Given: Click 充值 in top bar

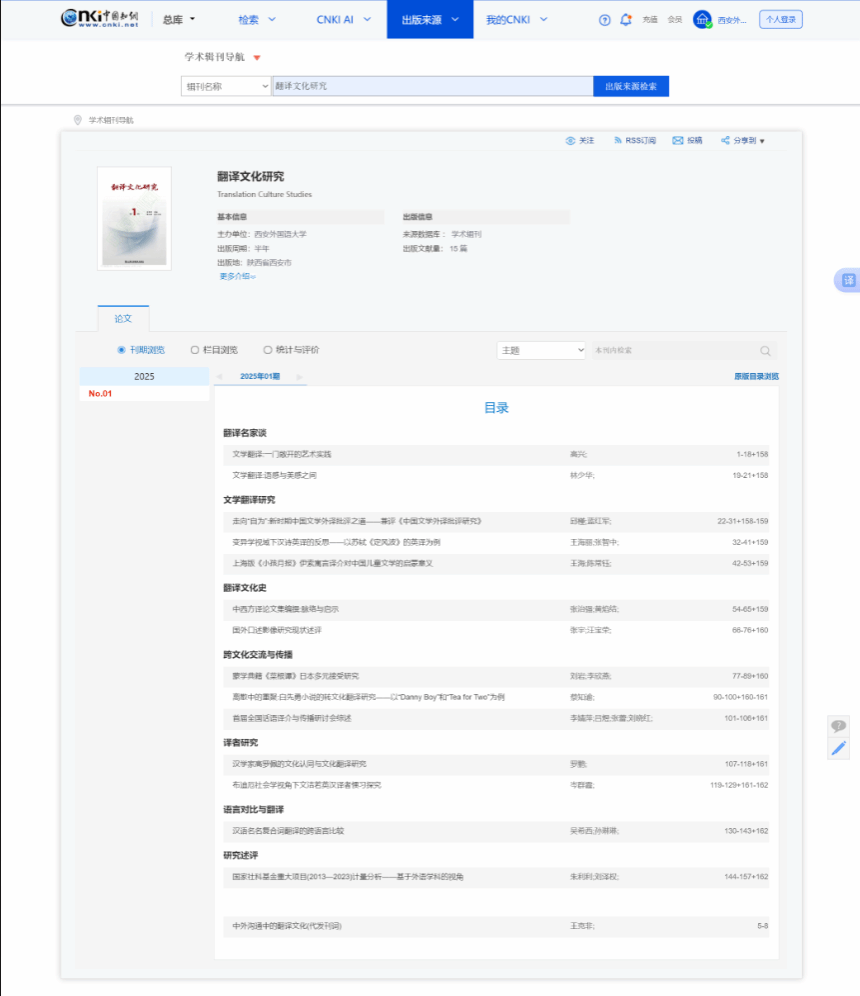Looking at the screenshot, I should tap(650, 20).
